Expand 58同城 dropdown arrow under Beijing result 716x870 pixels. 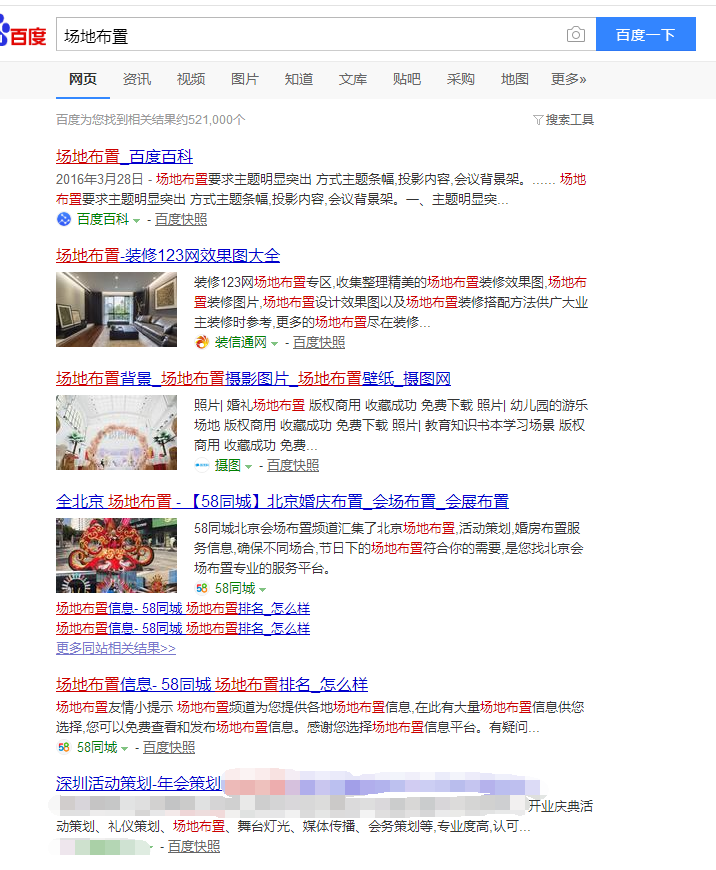263,590
